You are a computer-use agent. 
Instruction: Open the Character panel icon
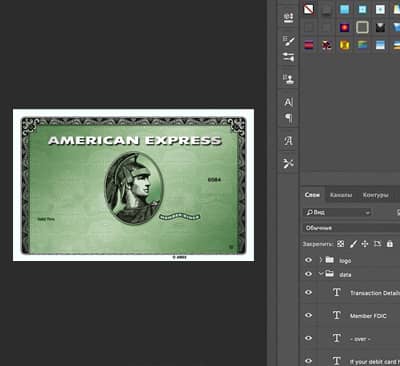[x=288, y=102]
